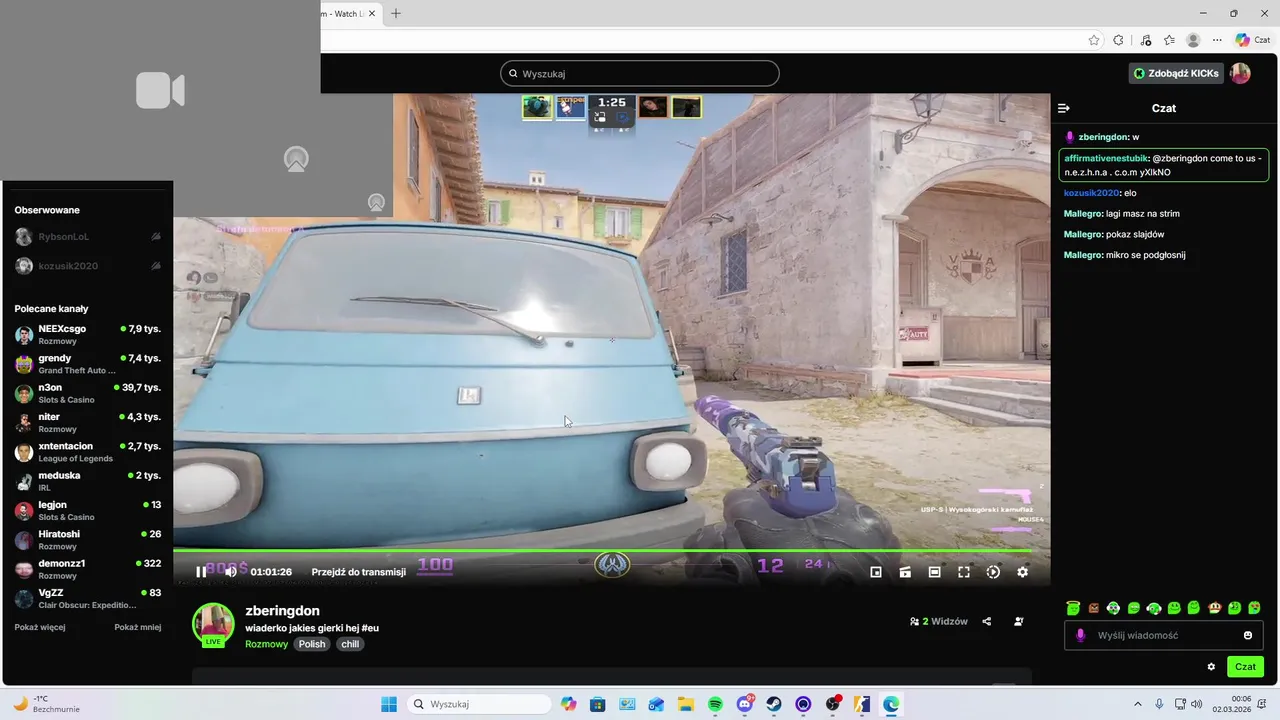Insert the angry brown box emote
The height and width of the screenshot is (720, 1280).
point(1093,608)
